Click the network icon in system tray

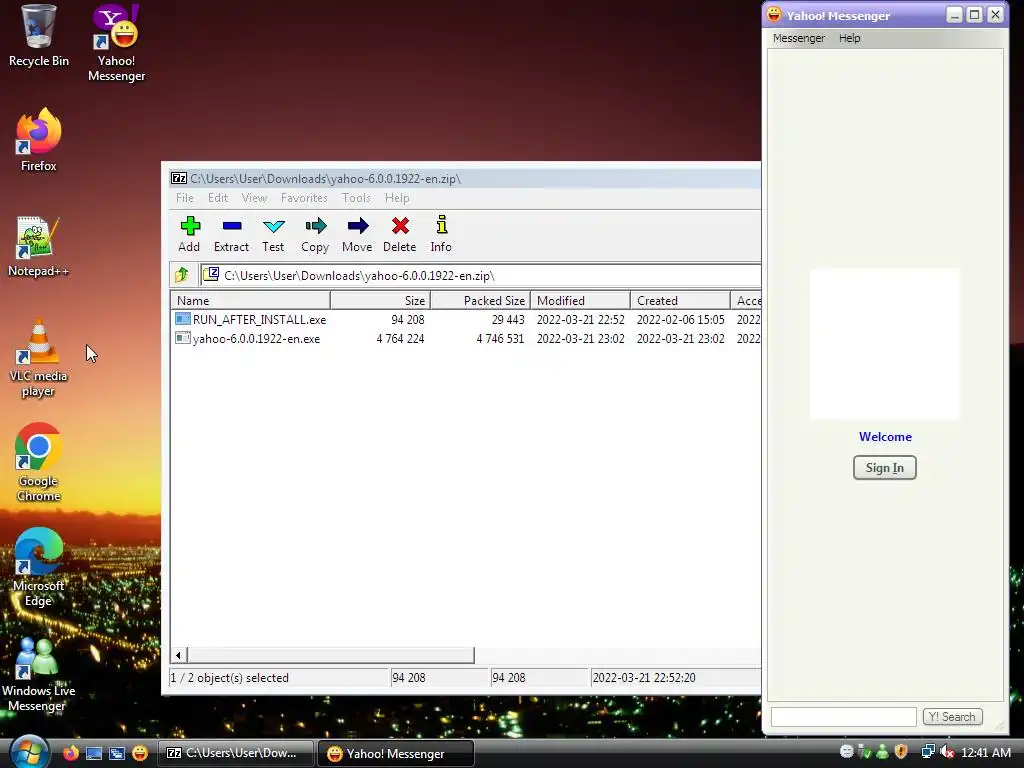click(x=927, y=752)
